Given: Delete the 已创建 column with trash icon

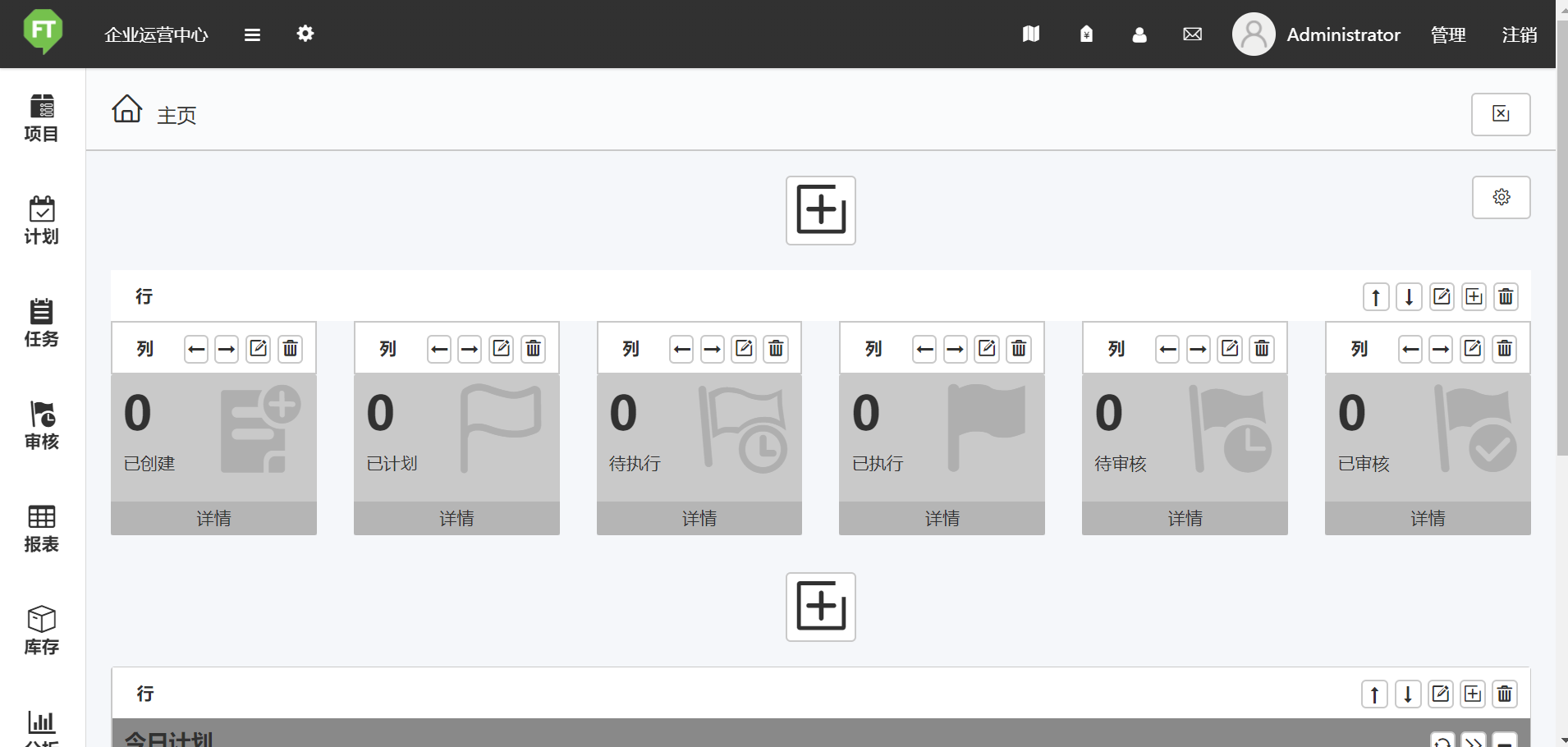Looking at the screenshot, I should click(291, 349).
